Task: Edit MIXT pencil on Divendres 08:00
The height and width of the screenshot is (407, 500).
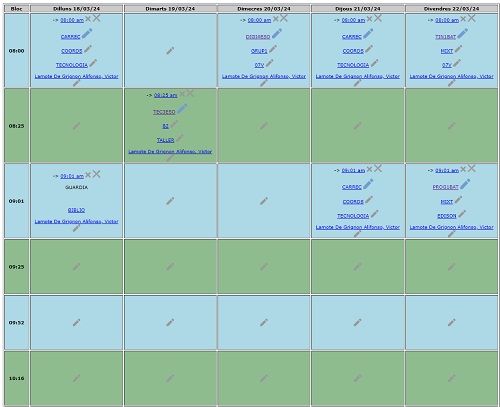Action: pos(458,49)
